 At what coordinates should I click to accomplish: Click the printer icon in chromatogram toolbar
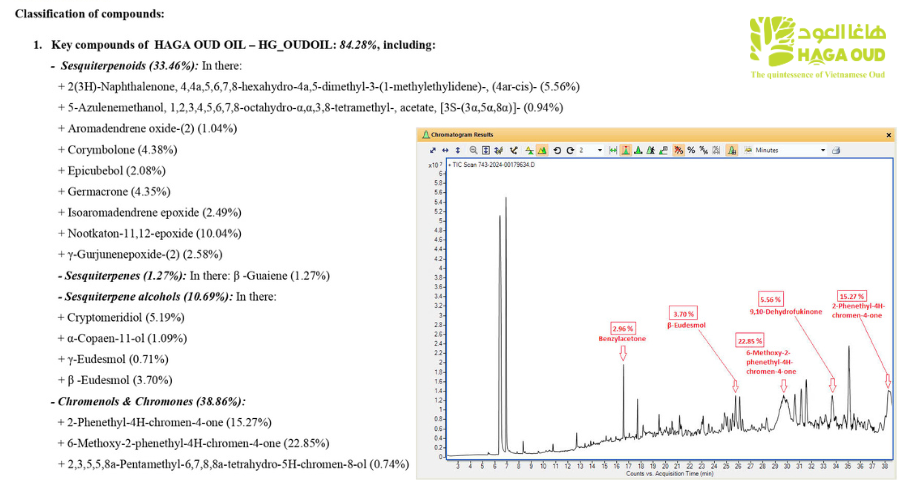coord(835,150)
